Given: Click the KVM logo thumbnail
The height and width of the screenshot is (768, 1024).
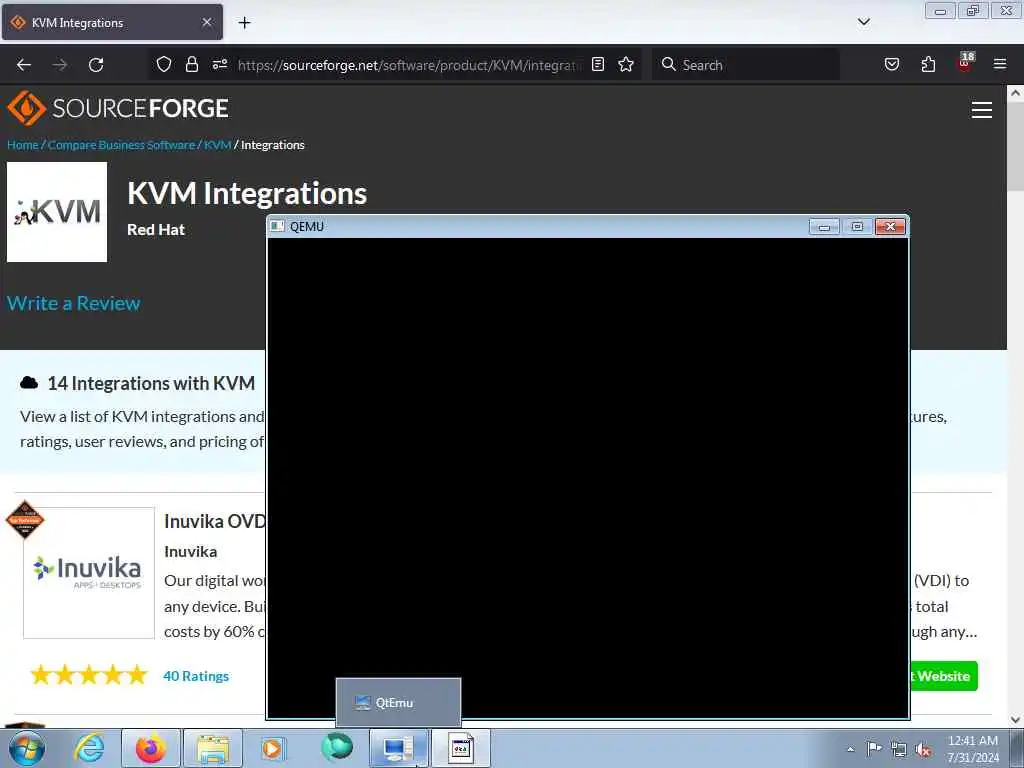Looking at the screenshot, I should click(x=57, y=212).
